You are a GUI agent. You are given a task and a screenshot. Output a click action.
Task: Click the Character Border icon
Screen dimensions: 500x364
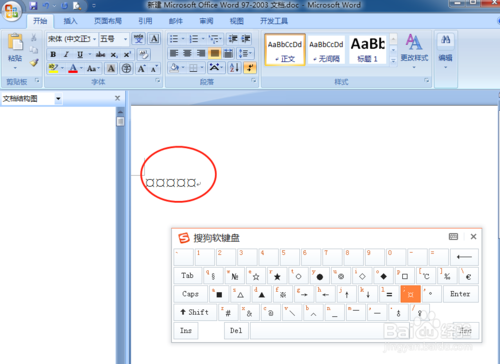154,39
